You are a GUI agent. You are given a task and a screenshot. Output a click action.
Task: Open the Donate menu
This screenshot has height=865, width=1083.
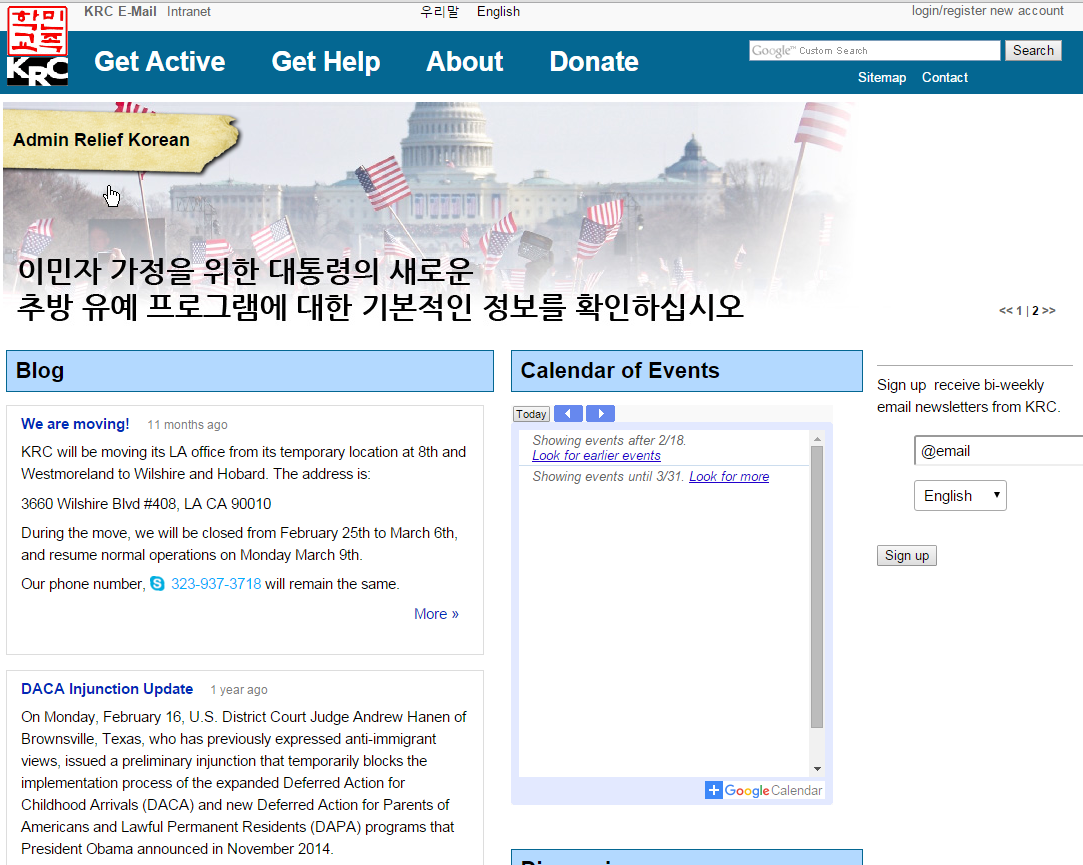594,61
